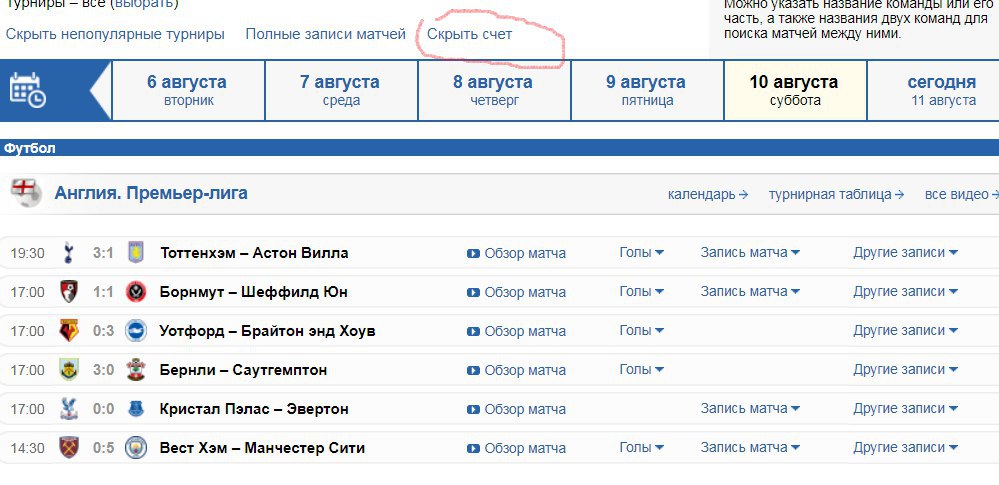Click the England flag league icon
Screen dimensions: 999x485
26,193
